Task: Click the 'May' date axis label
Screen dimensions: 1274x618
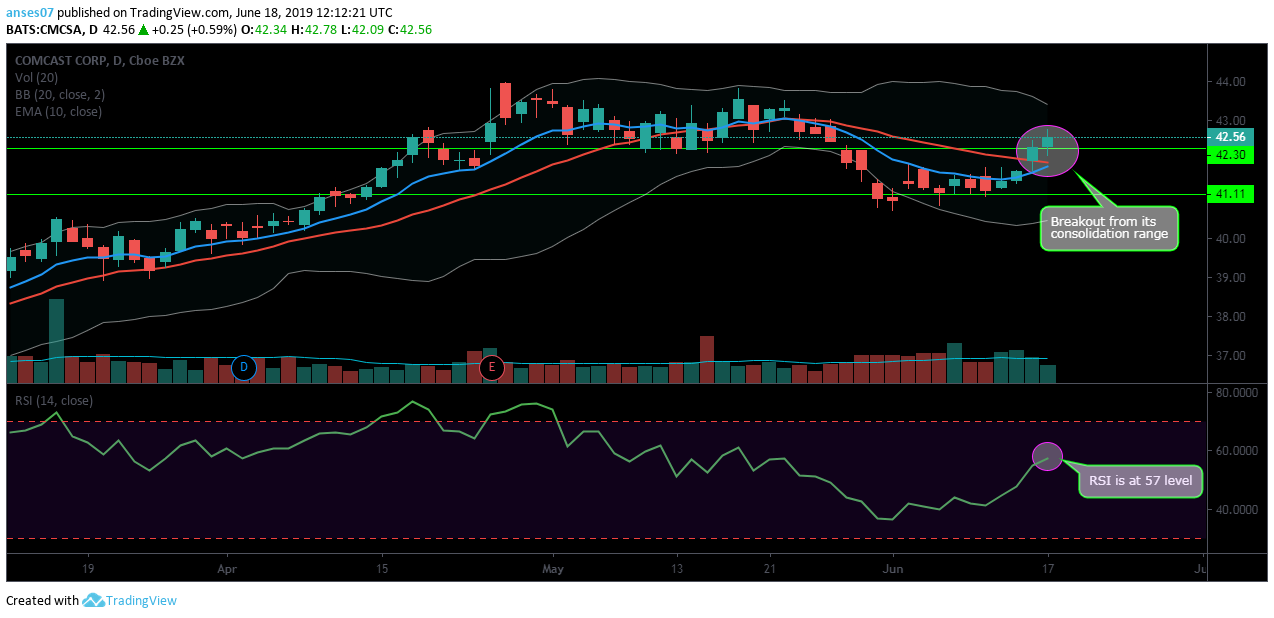Action: click(x=554, y=569)
